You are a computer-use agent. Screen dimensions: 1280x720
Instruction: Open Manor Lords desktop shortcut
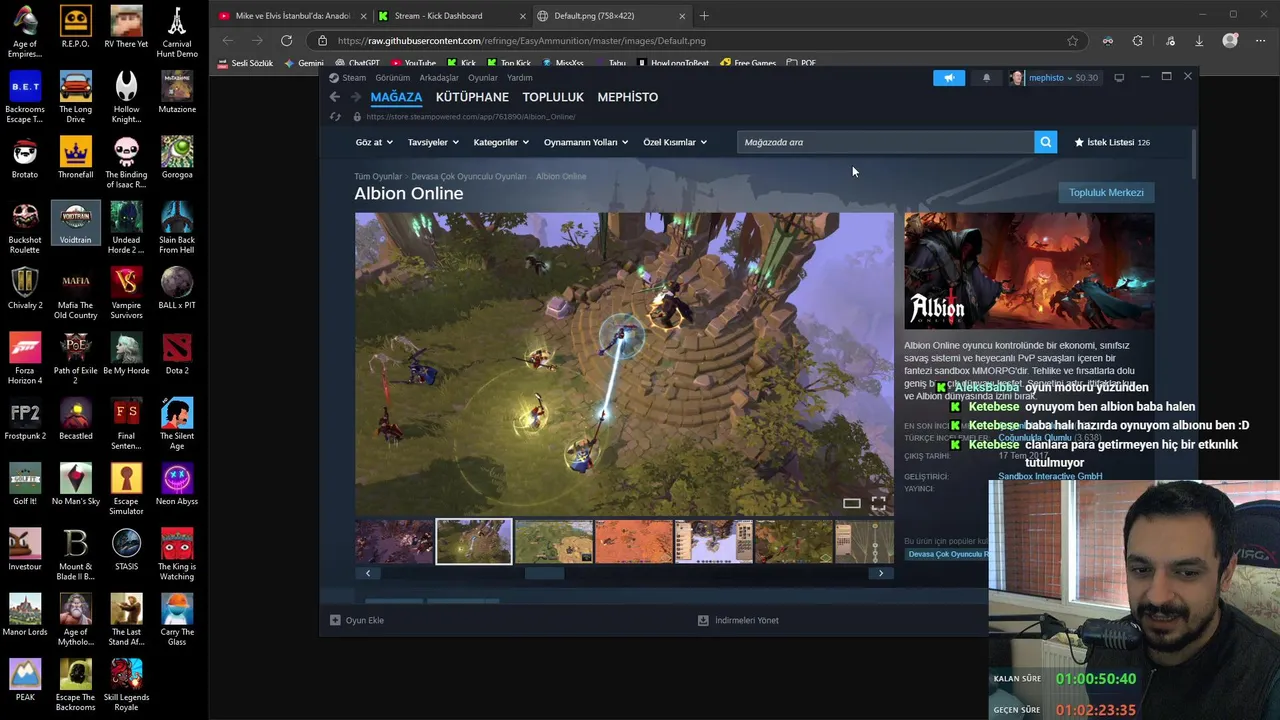click(x=25, y=615)
